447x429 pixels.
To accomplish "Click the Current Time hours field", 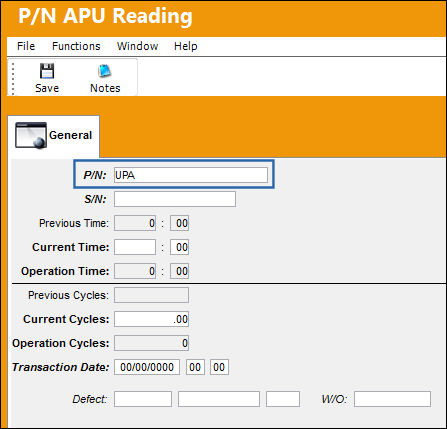I will tap(135, 247).
